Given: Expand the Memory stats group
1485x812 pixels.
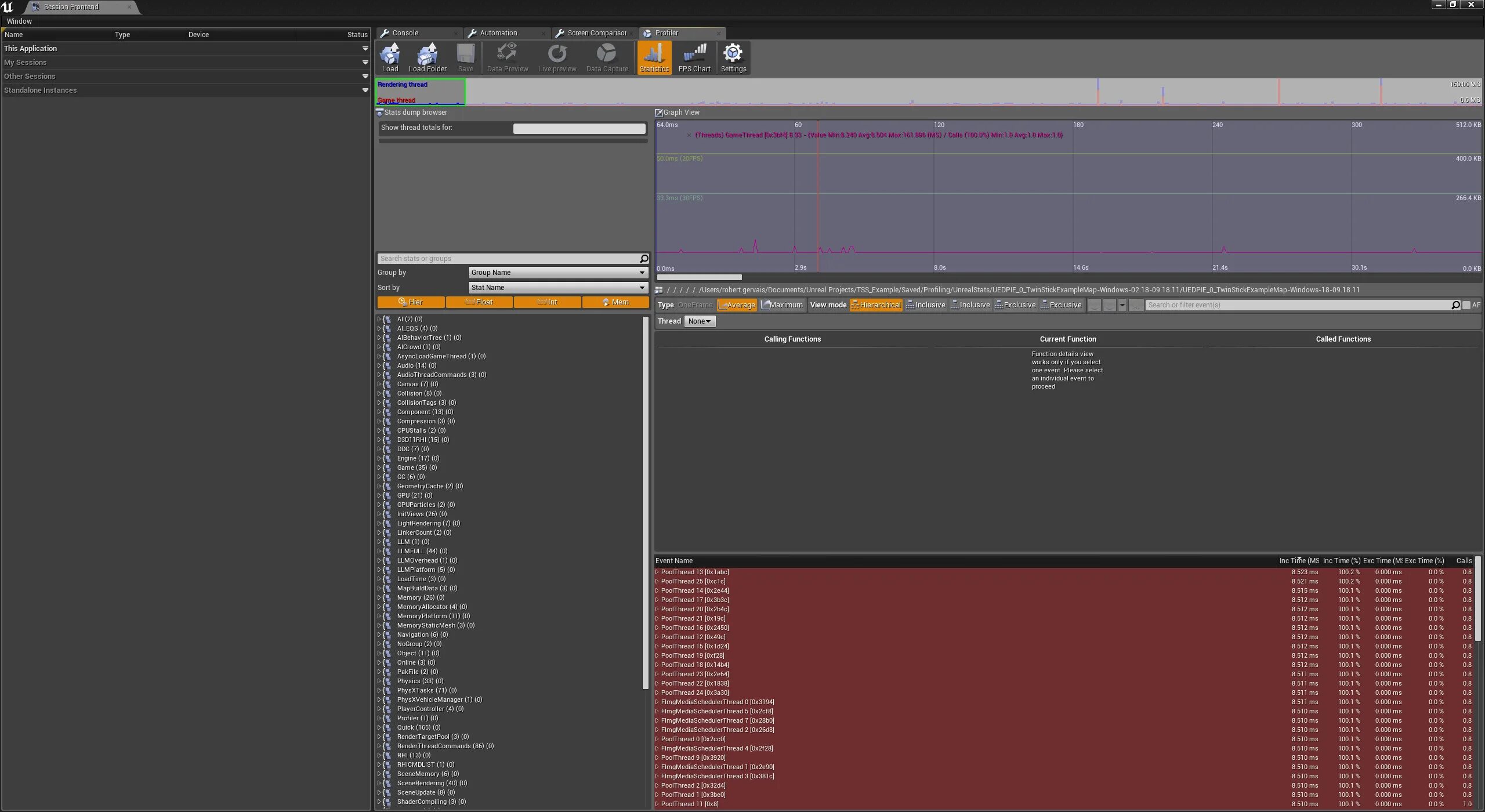Looking at the screenshot, I should point(378,597).
